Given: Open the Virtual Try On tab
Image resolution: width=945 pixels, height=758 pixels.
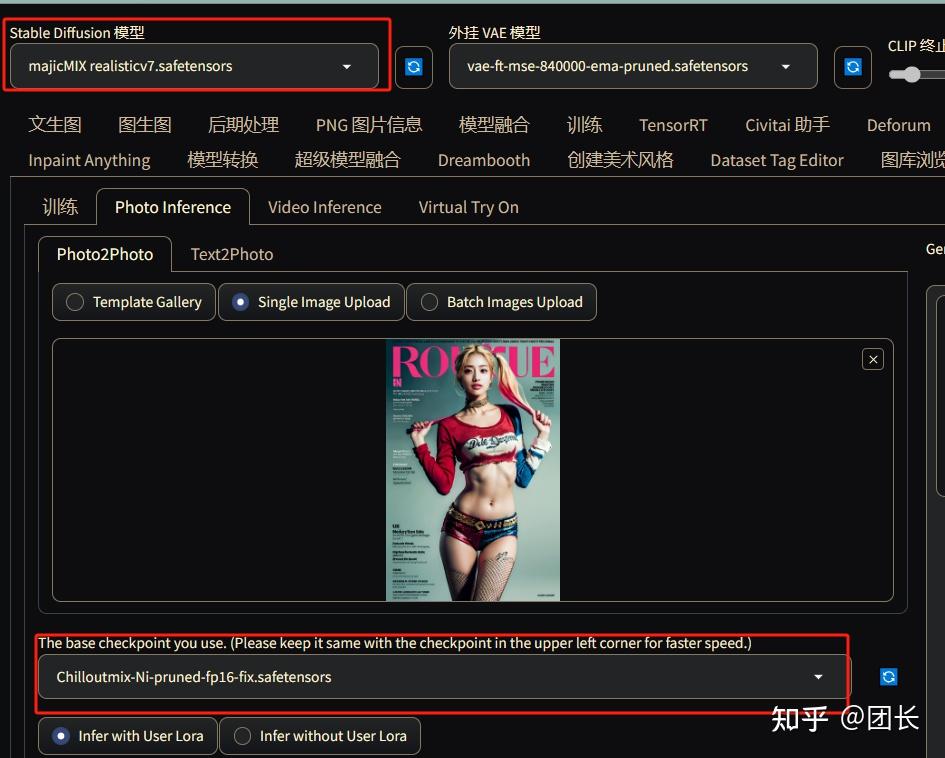Looking at the screenshot, I should tap(468, 207).
